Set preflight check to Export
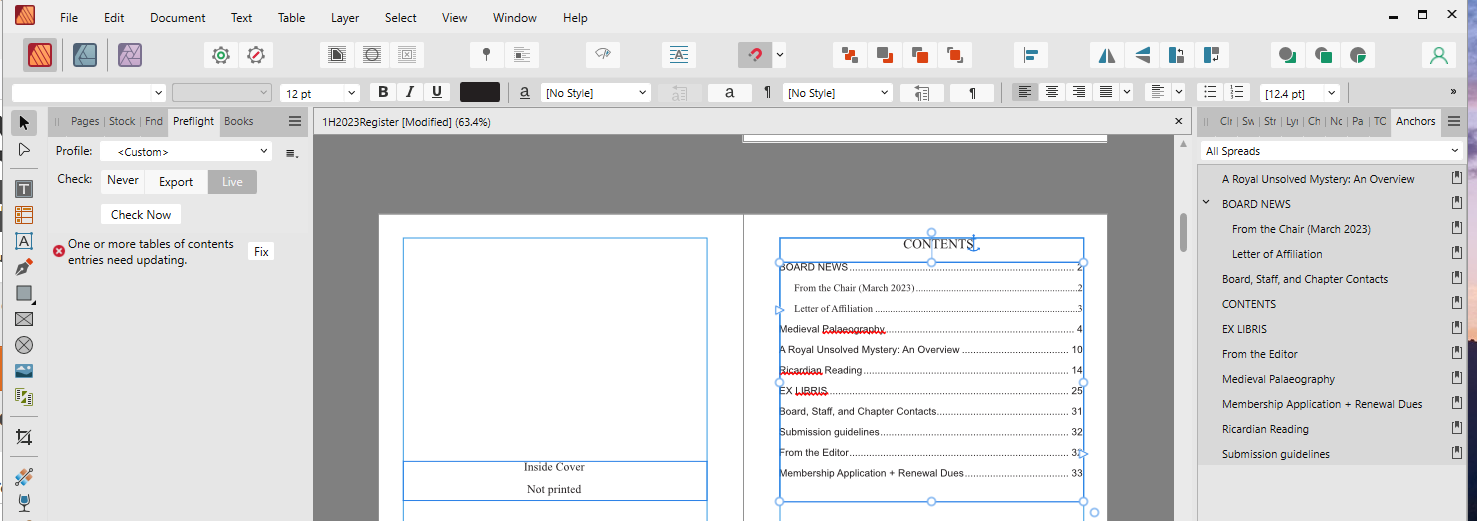Screen dimensions: 1477x521 (176, 182)
